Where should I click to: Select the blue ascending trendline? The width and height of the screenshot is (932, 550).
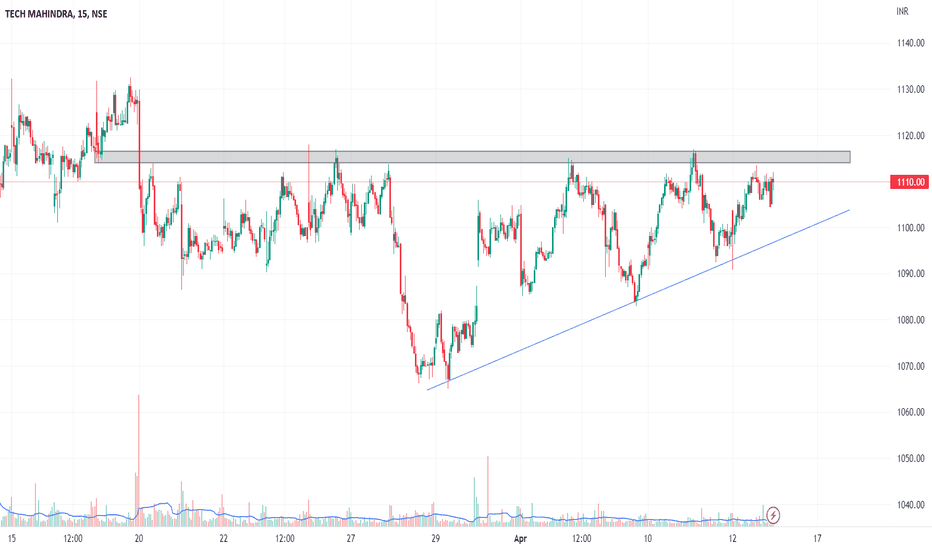pyautogui.click(x=638, y=300)
